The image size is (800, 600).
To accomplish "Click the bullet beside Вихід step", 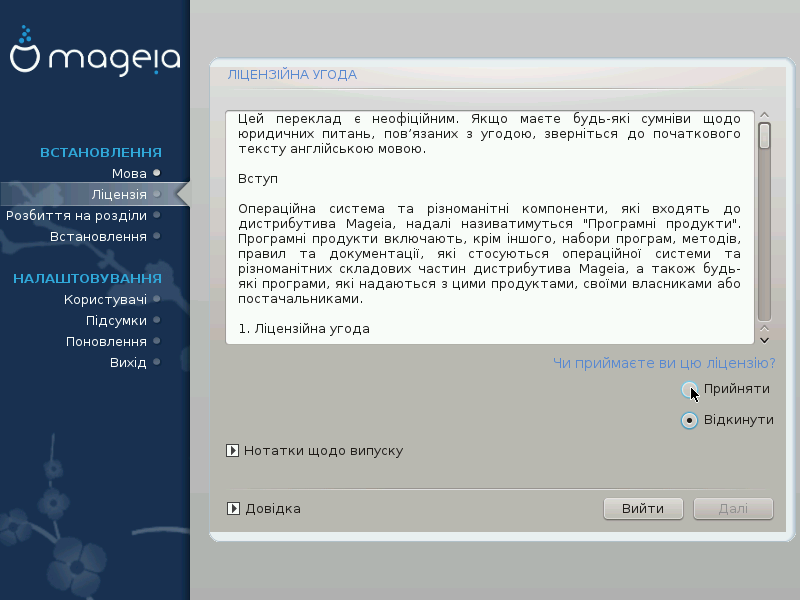I will click(157, 362).
